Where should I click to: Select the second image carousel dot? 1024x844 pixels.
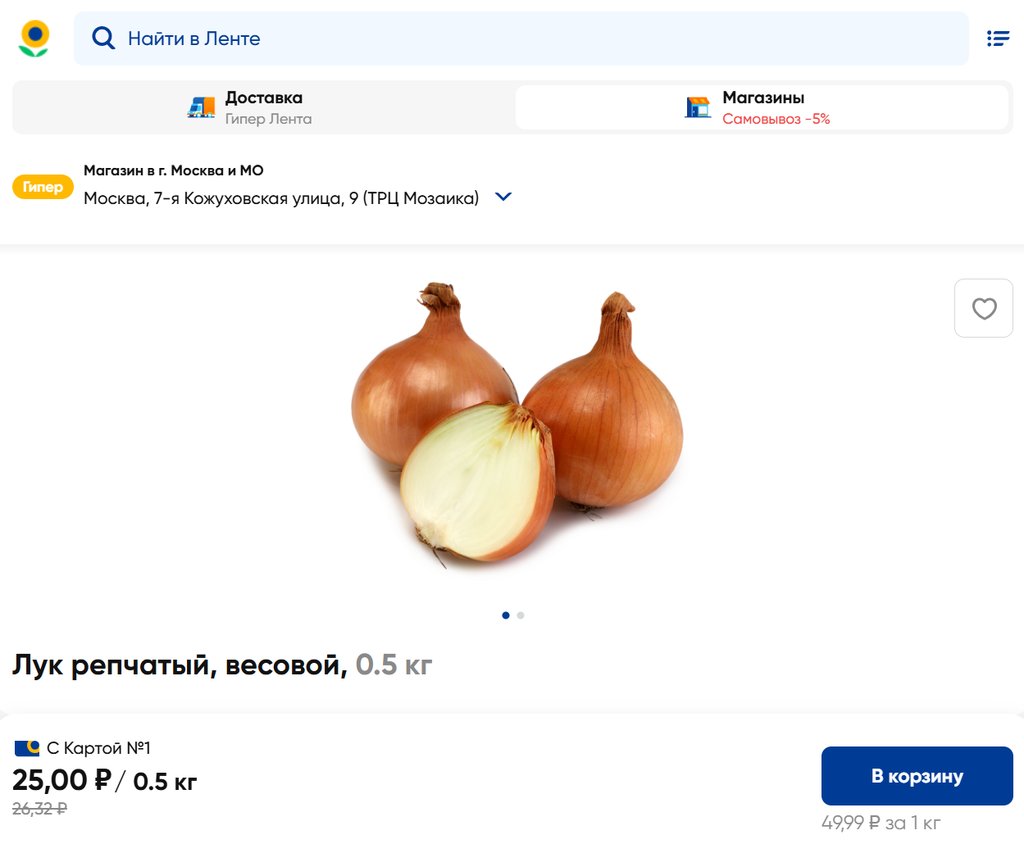pyautogui.click(x=520, y=615)
